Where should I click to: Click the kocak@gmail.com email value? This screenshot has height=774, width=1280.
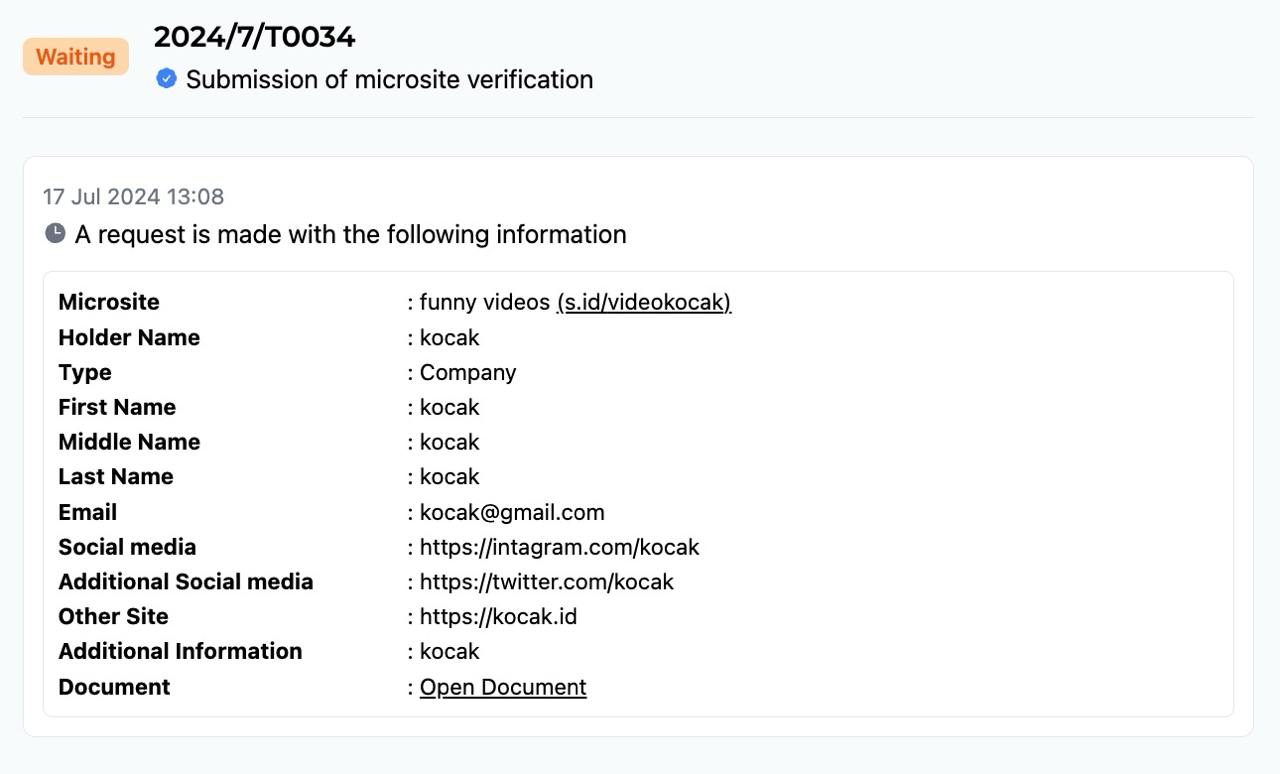pos(512,512)
